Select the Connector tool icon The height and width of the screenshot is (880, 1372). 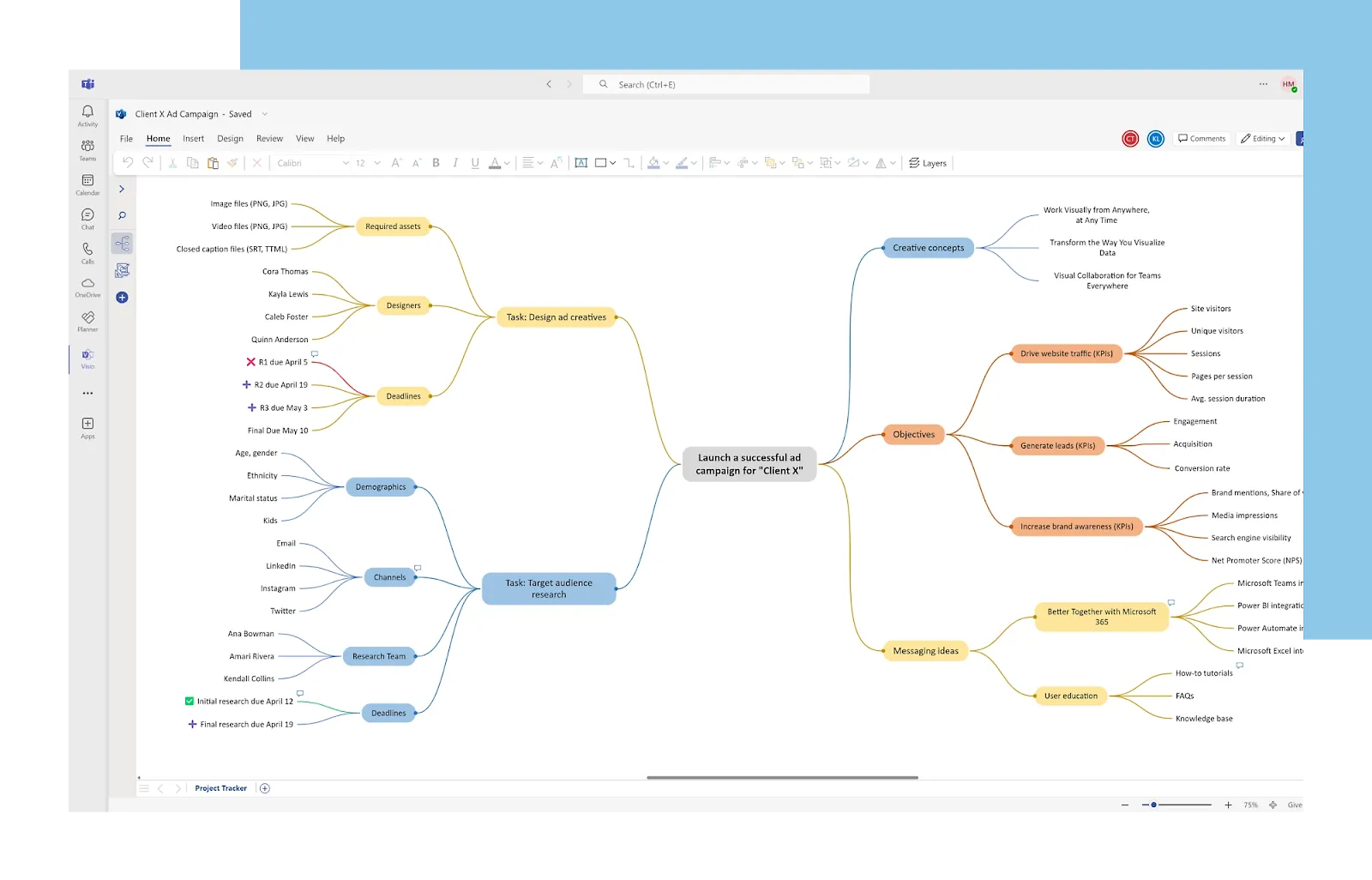629,163
